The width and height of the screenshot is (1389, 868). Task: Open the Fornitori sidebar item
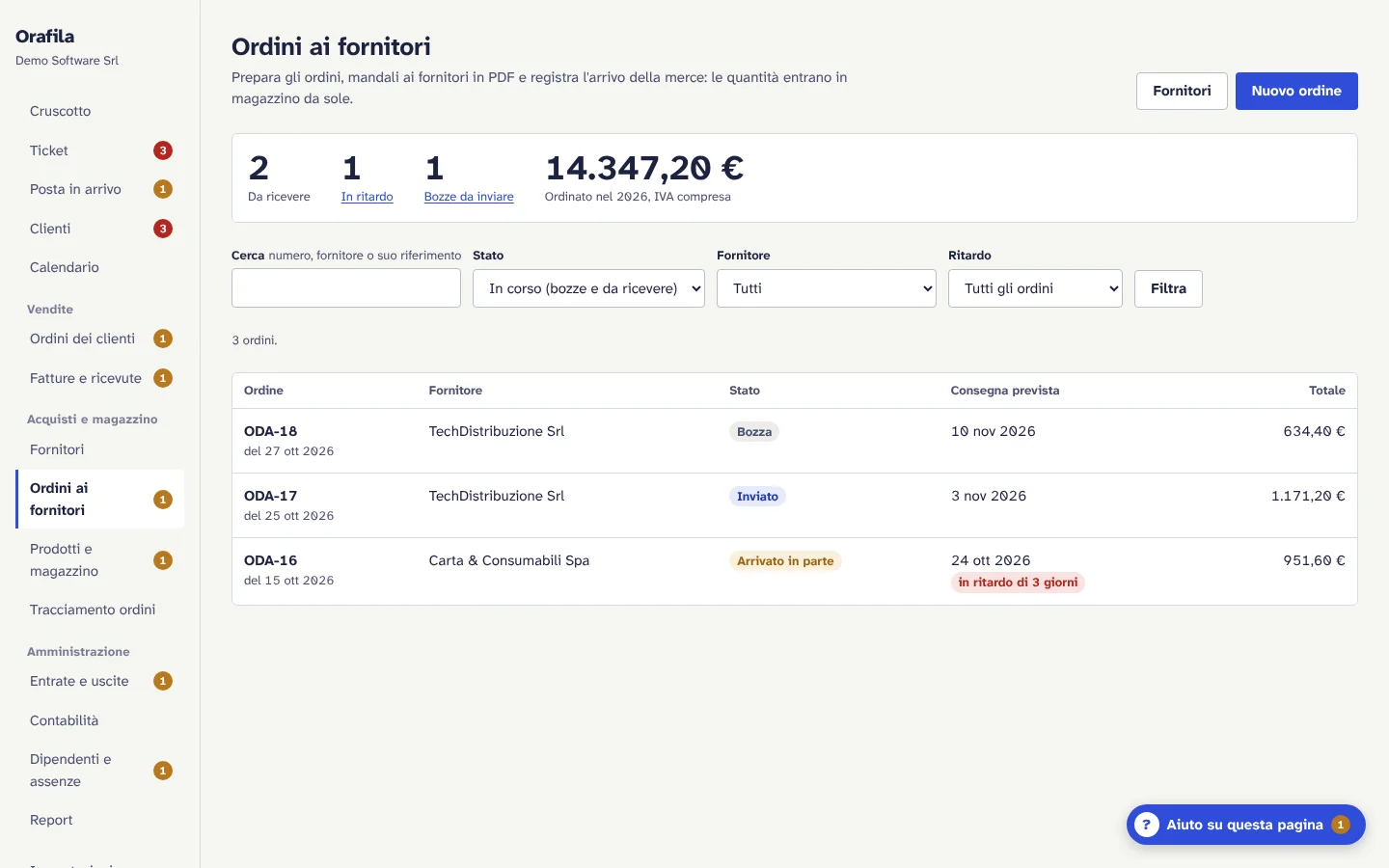pyautogui.click(x=99, y=449)
